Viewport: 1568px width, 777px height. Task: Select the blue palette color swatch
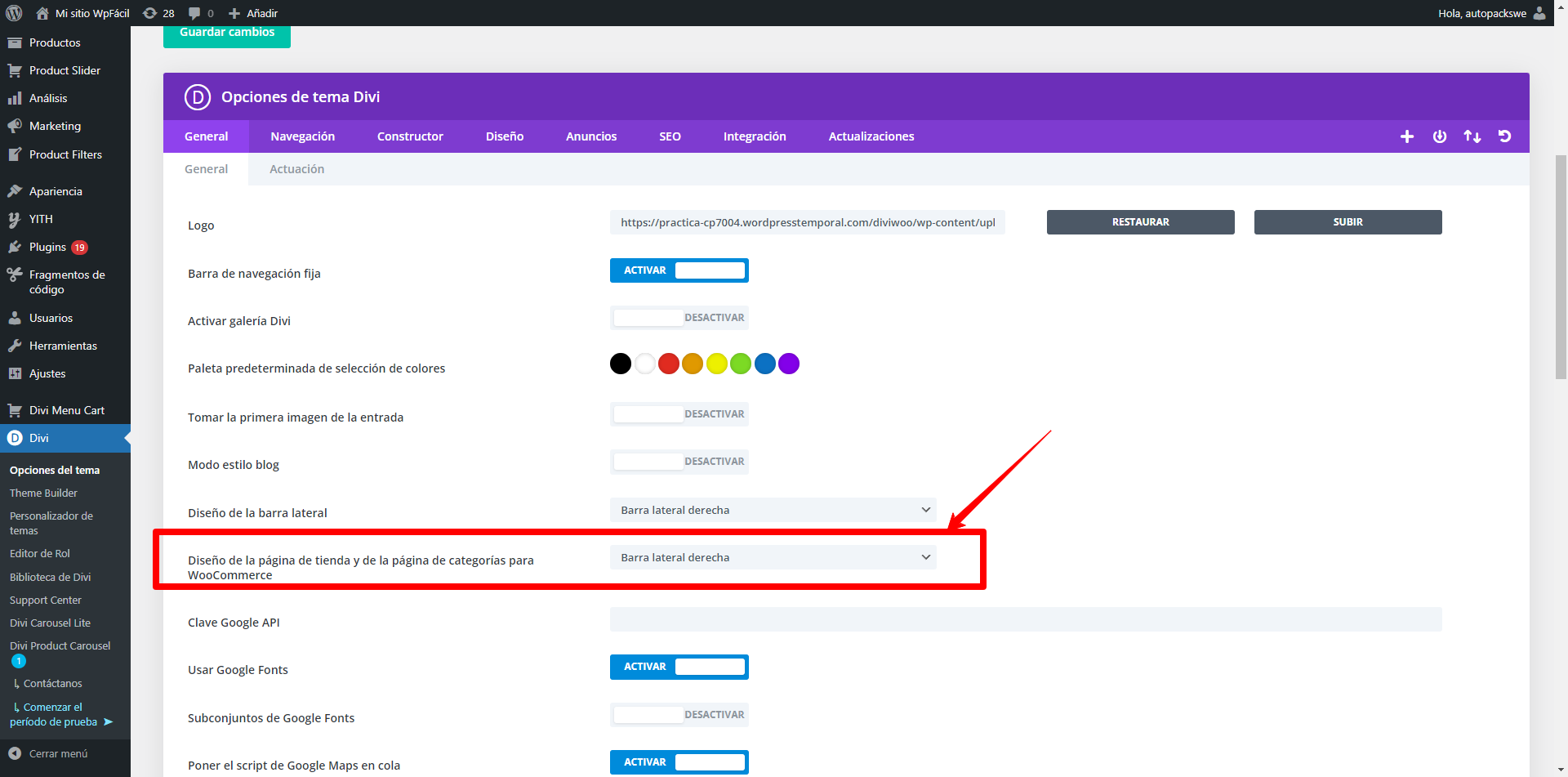(765, 364)
